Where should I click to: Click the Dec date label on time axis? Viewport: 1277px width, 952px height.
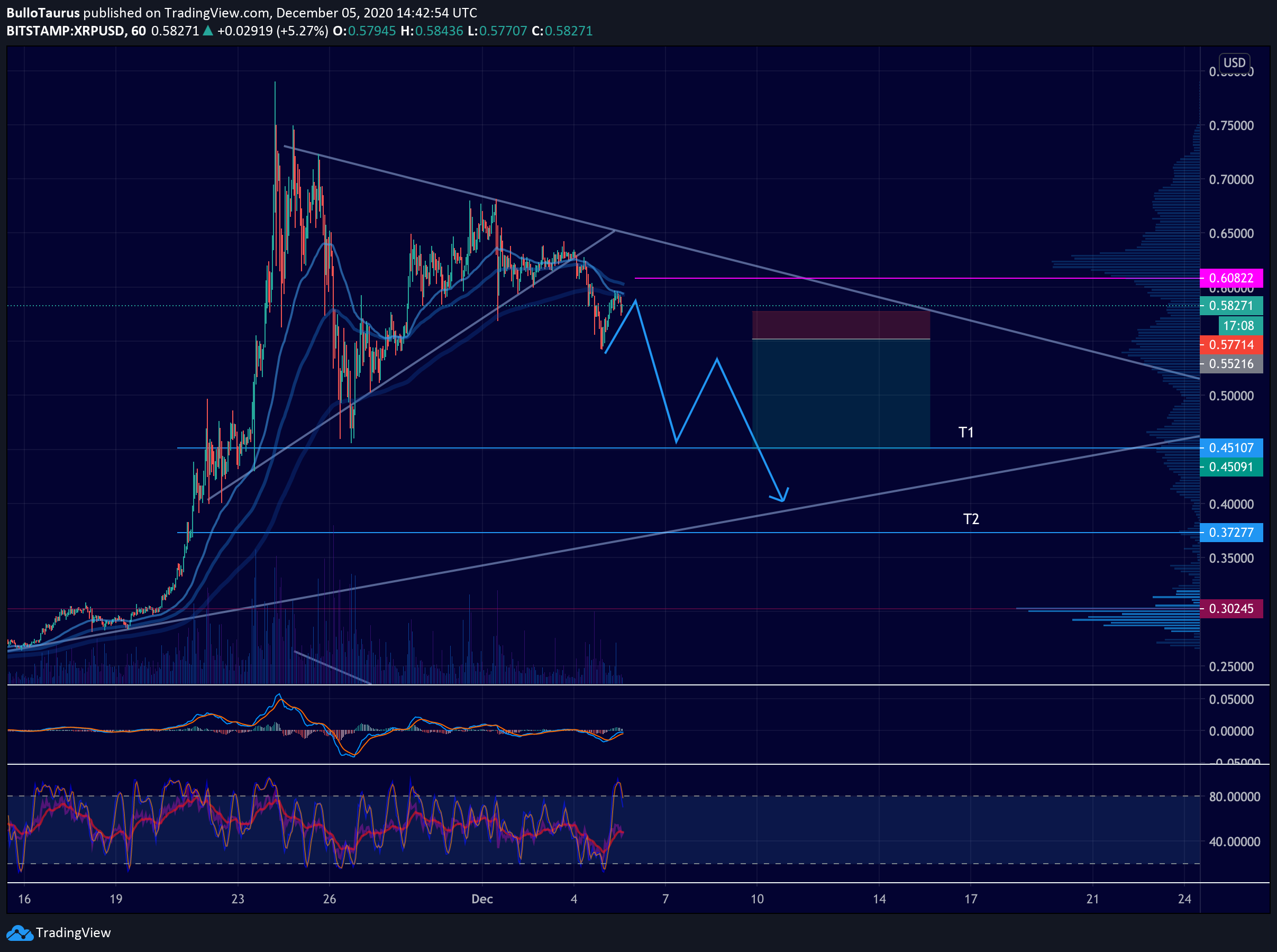(482, 899)
